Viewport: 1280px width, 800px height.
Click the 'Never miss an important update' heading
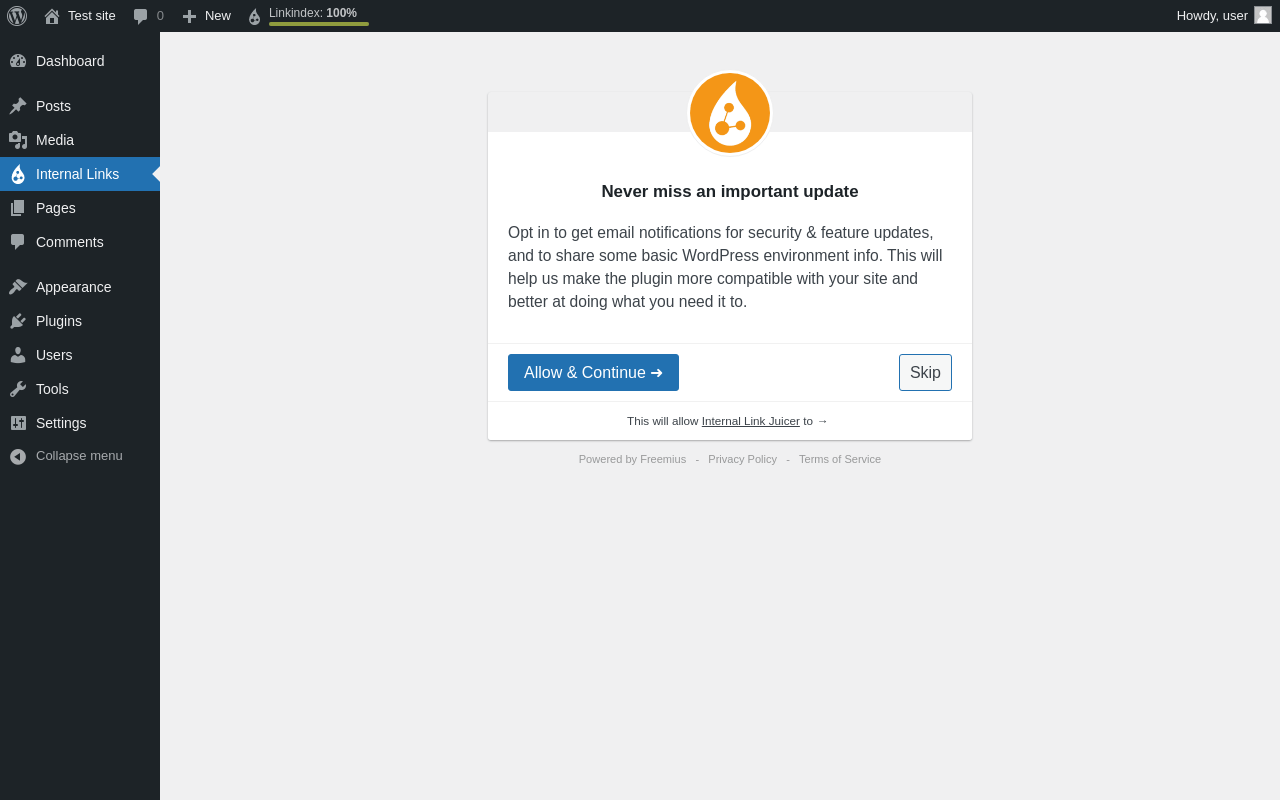pyautogui.click(x=730, y=192)
